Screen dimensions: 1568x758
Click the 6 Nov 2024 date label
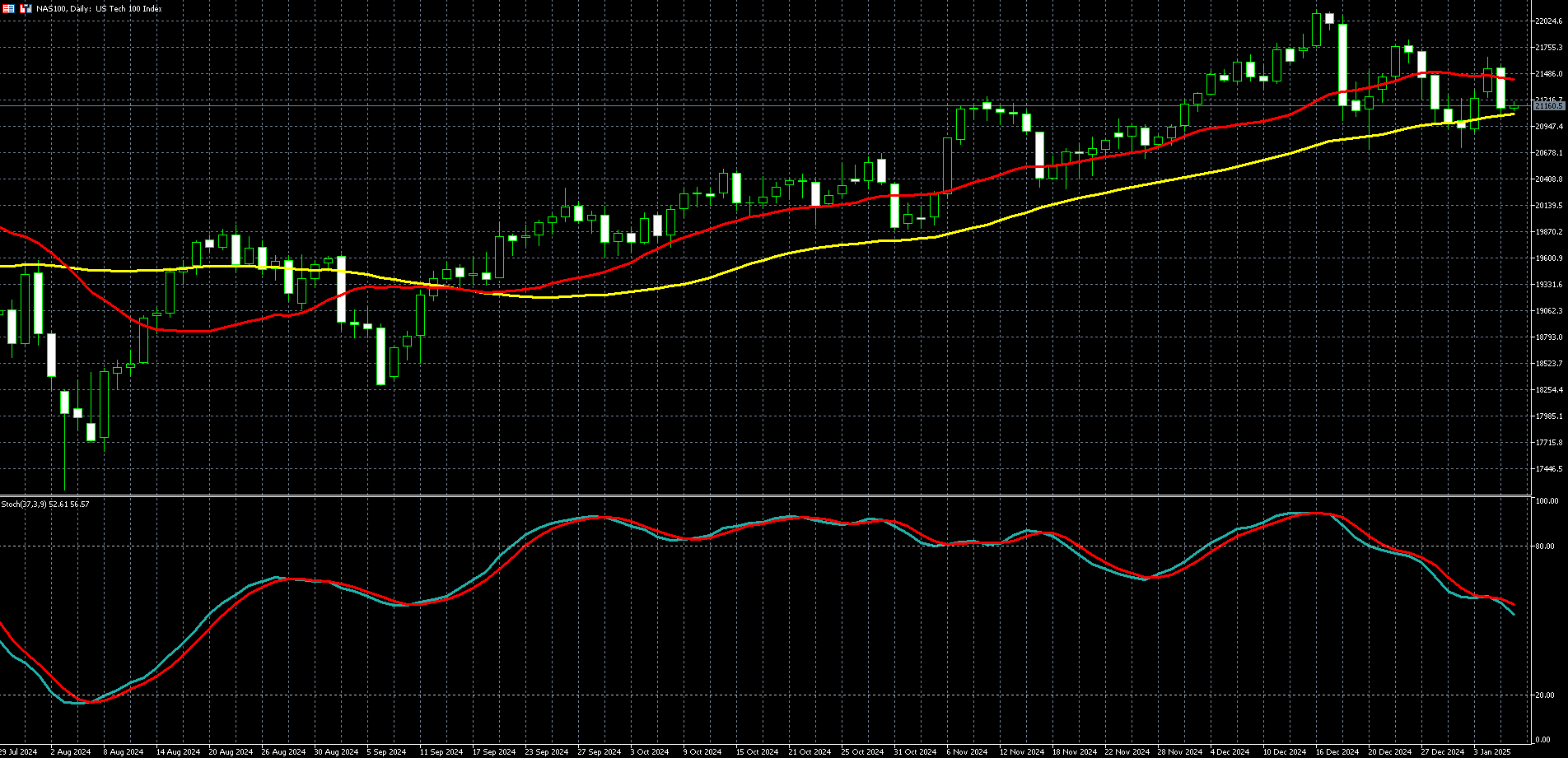point(967,751)
